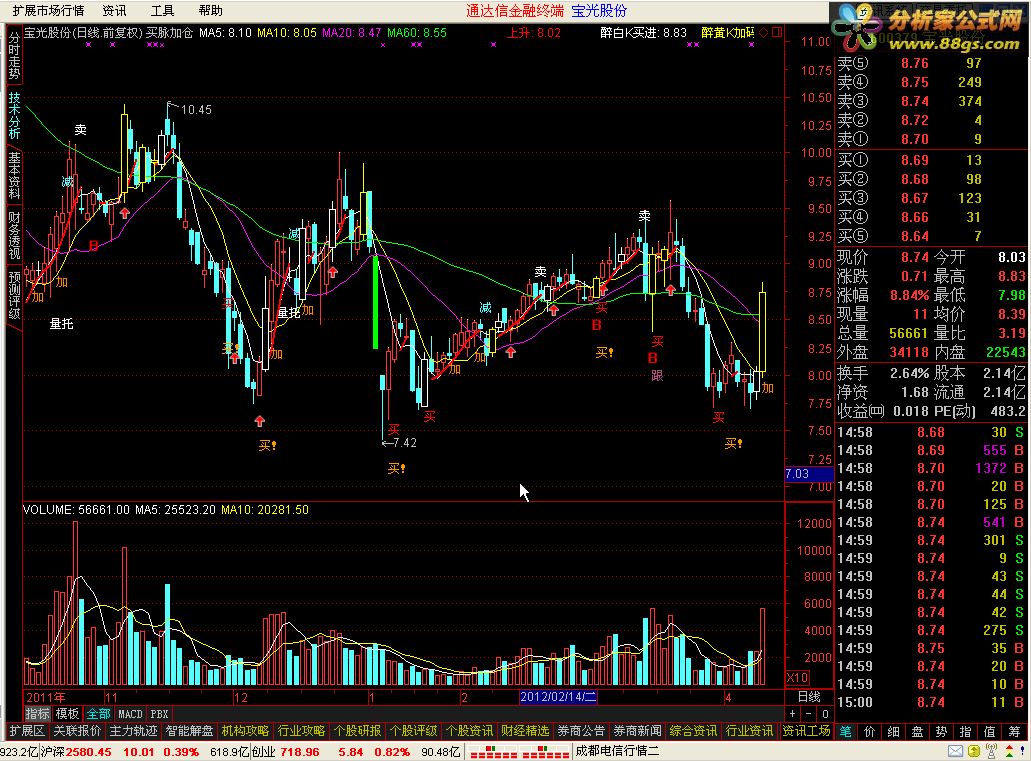Open the 个股研报 link
This screenshot has width=1031, height=761.
(x=357, y=731)
